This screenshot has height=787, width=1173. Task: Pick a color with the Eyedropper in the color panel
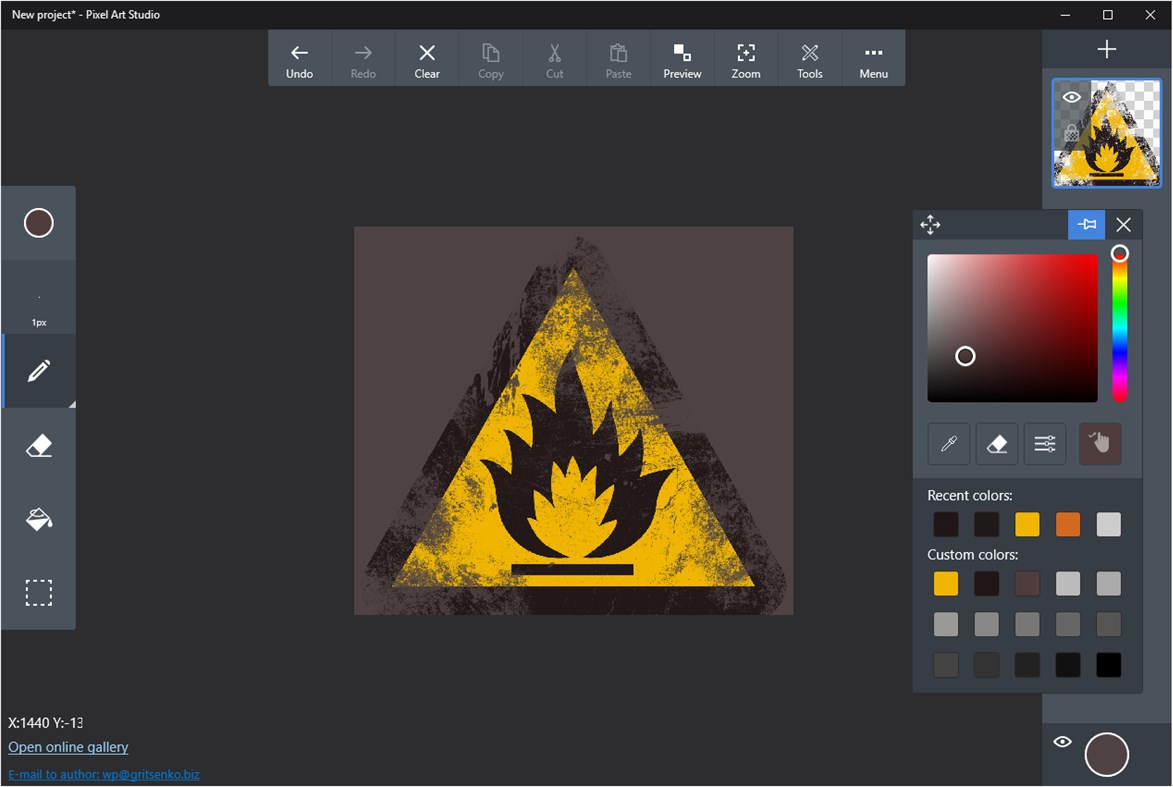click(x=948, y=444)
